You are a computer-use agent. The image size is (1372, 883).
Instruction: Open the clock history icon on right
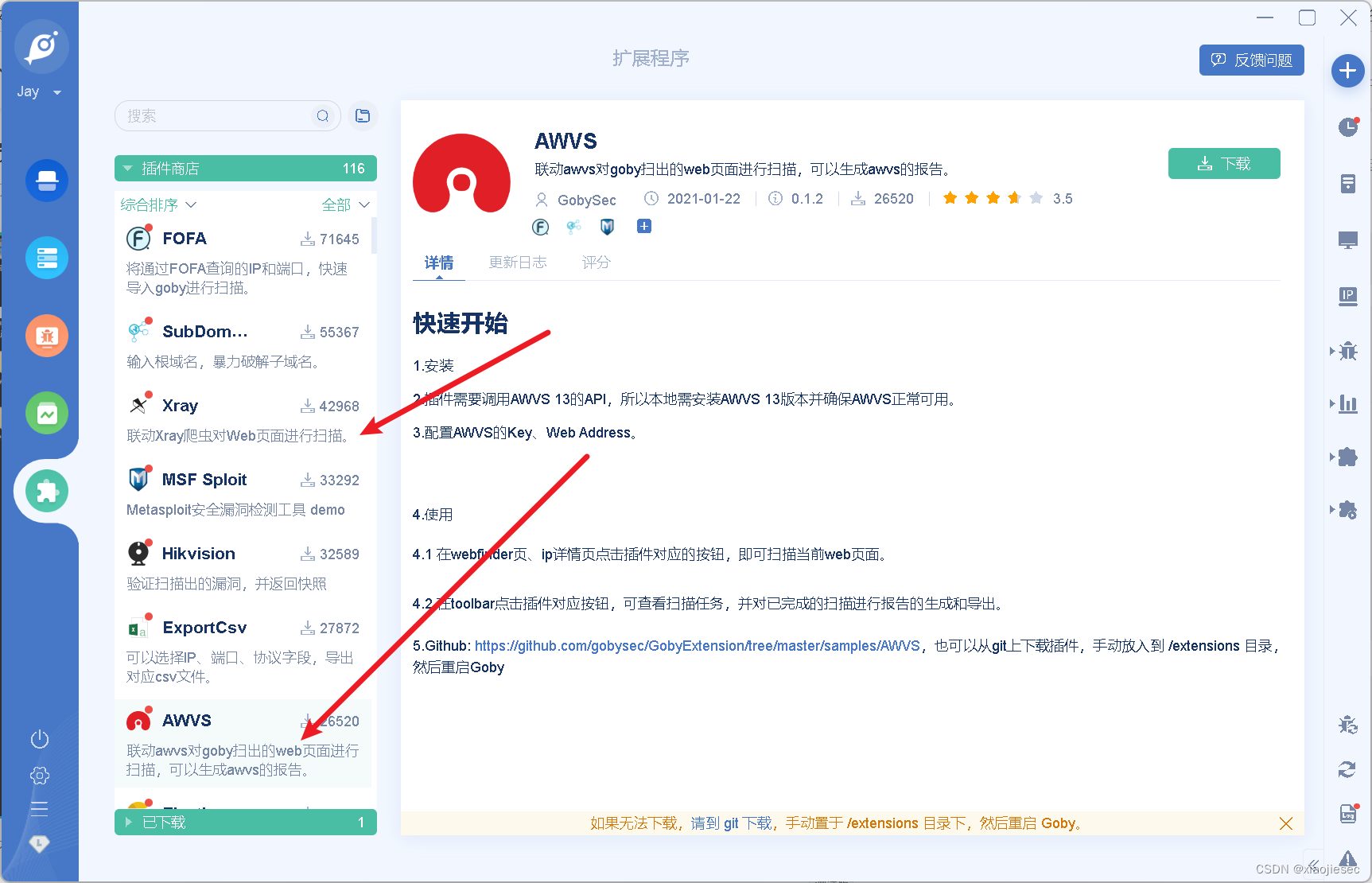(x=1348, y=126)
